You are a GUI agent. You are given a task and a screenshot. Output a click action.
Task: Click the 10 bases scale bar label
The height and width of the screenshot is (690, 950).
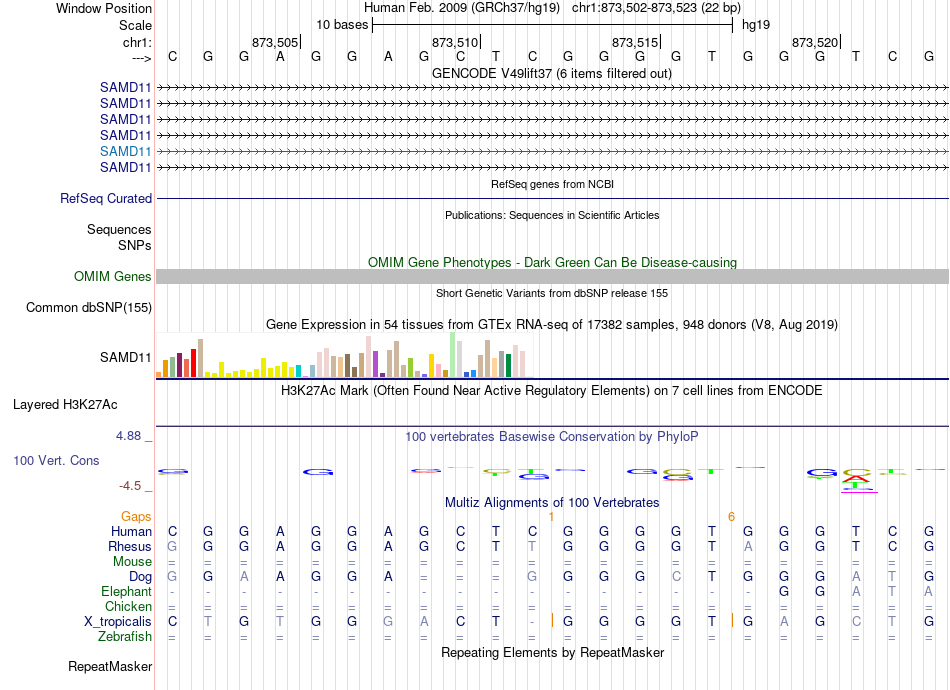(342, 25)
